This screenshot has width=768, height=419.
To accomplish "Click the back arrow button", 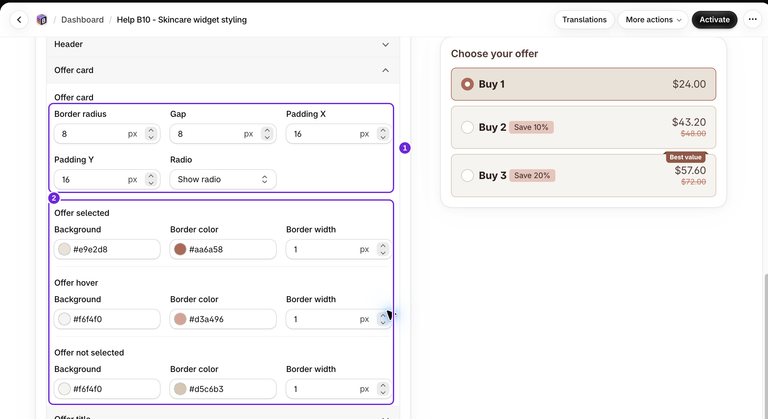I will (x=19, y=20).
